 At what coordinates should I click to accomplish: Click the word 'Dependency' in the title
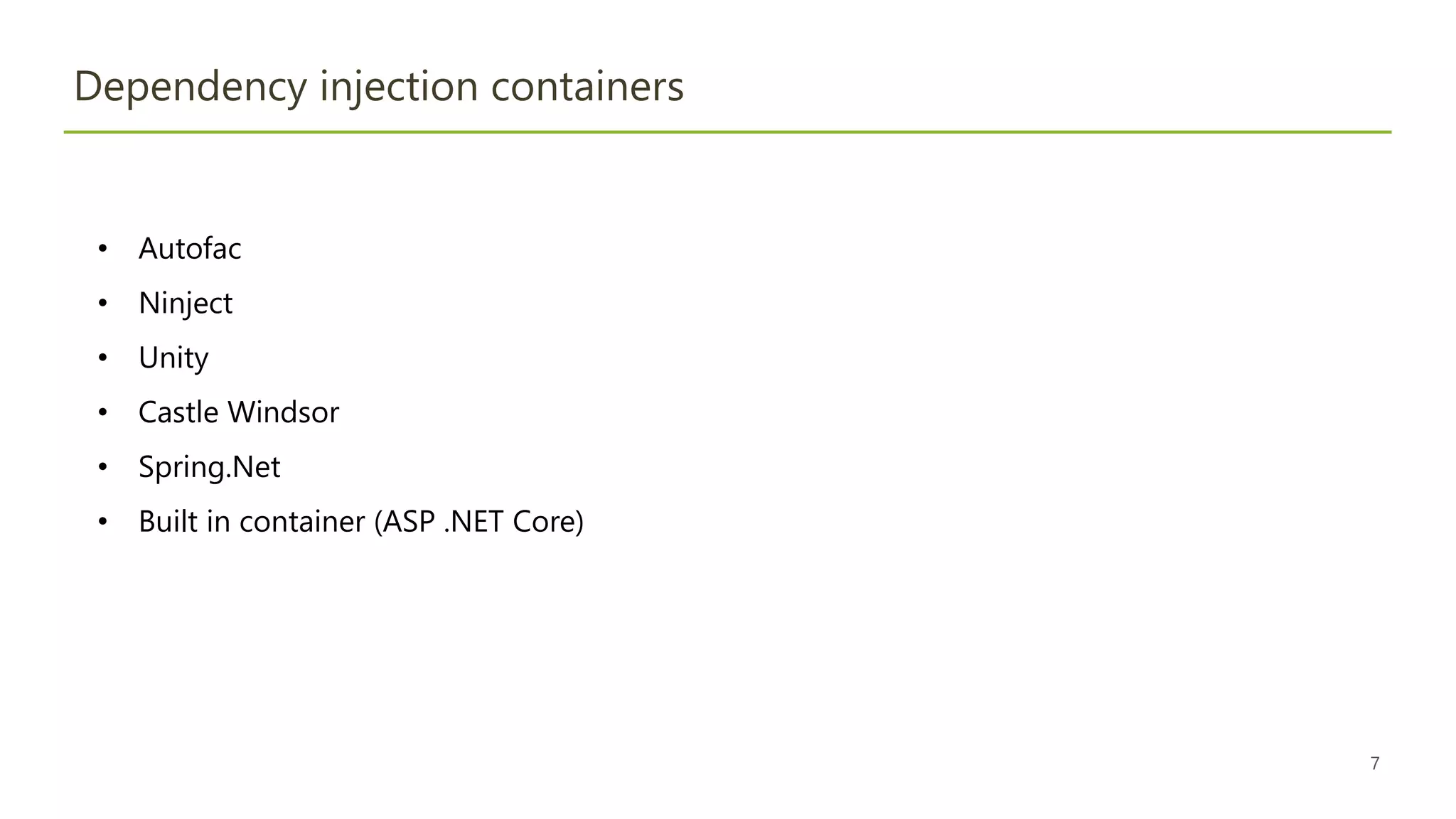[191, 87]
